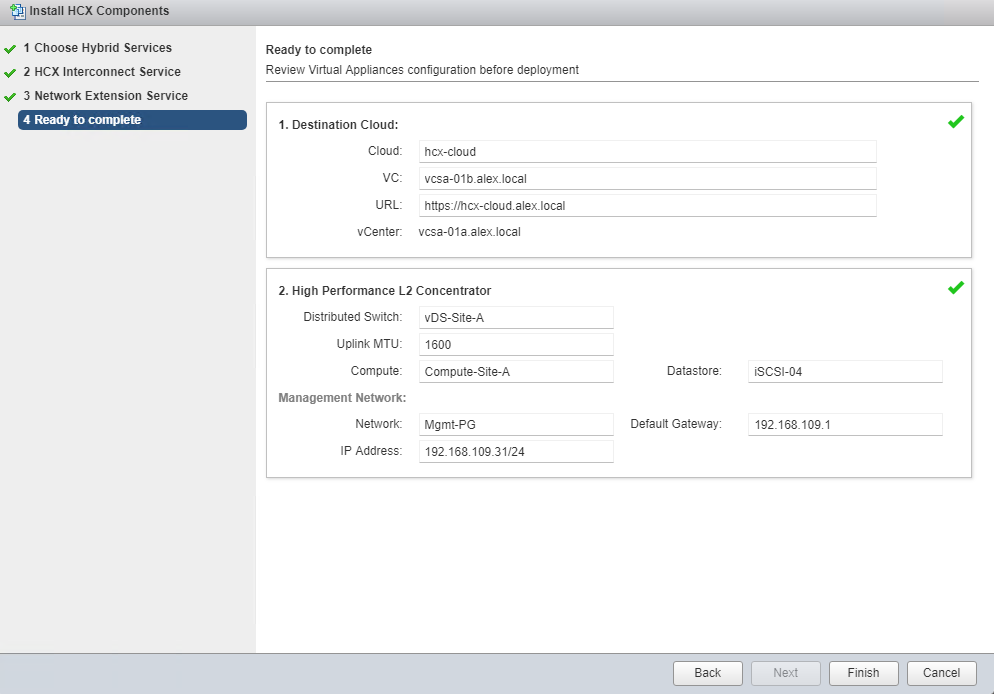
Task: Click the Uplink MTU field
Action: 515,344
